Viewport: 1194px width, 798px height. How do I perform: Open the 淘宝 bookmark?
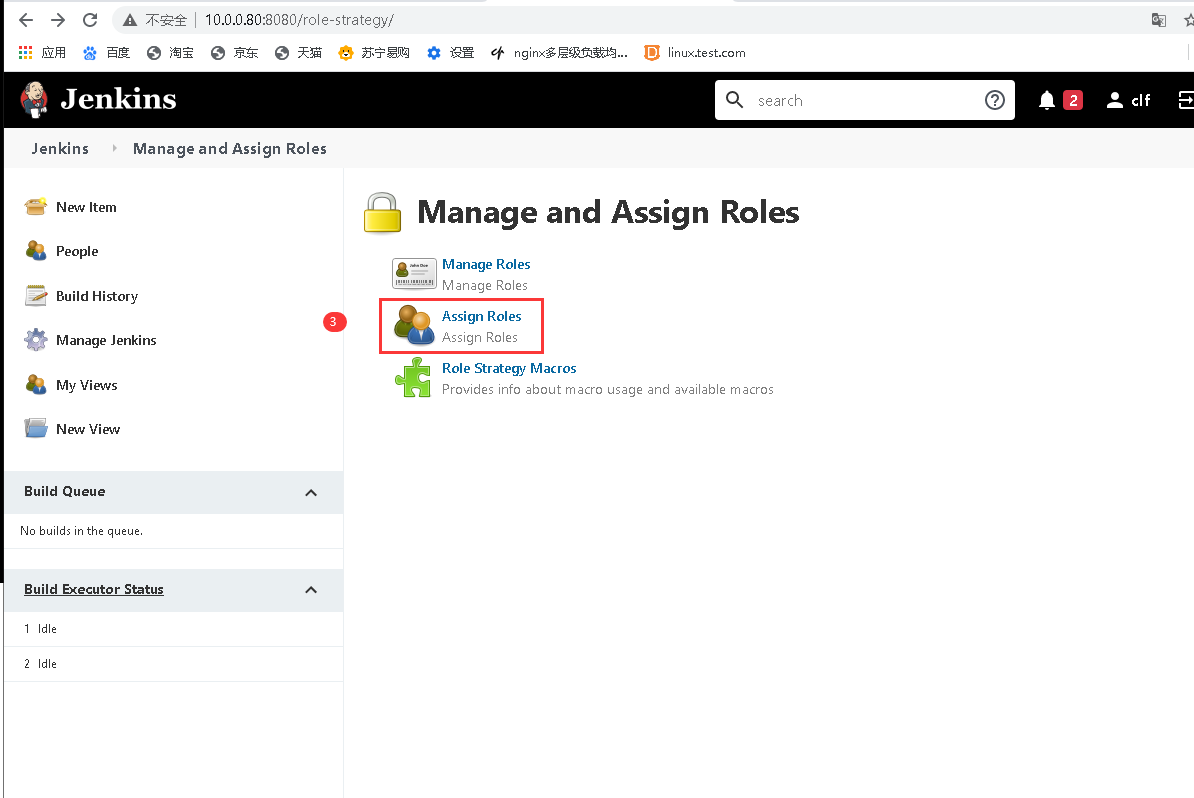point(171,53)
